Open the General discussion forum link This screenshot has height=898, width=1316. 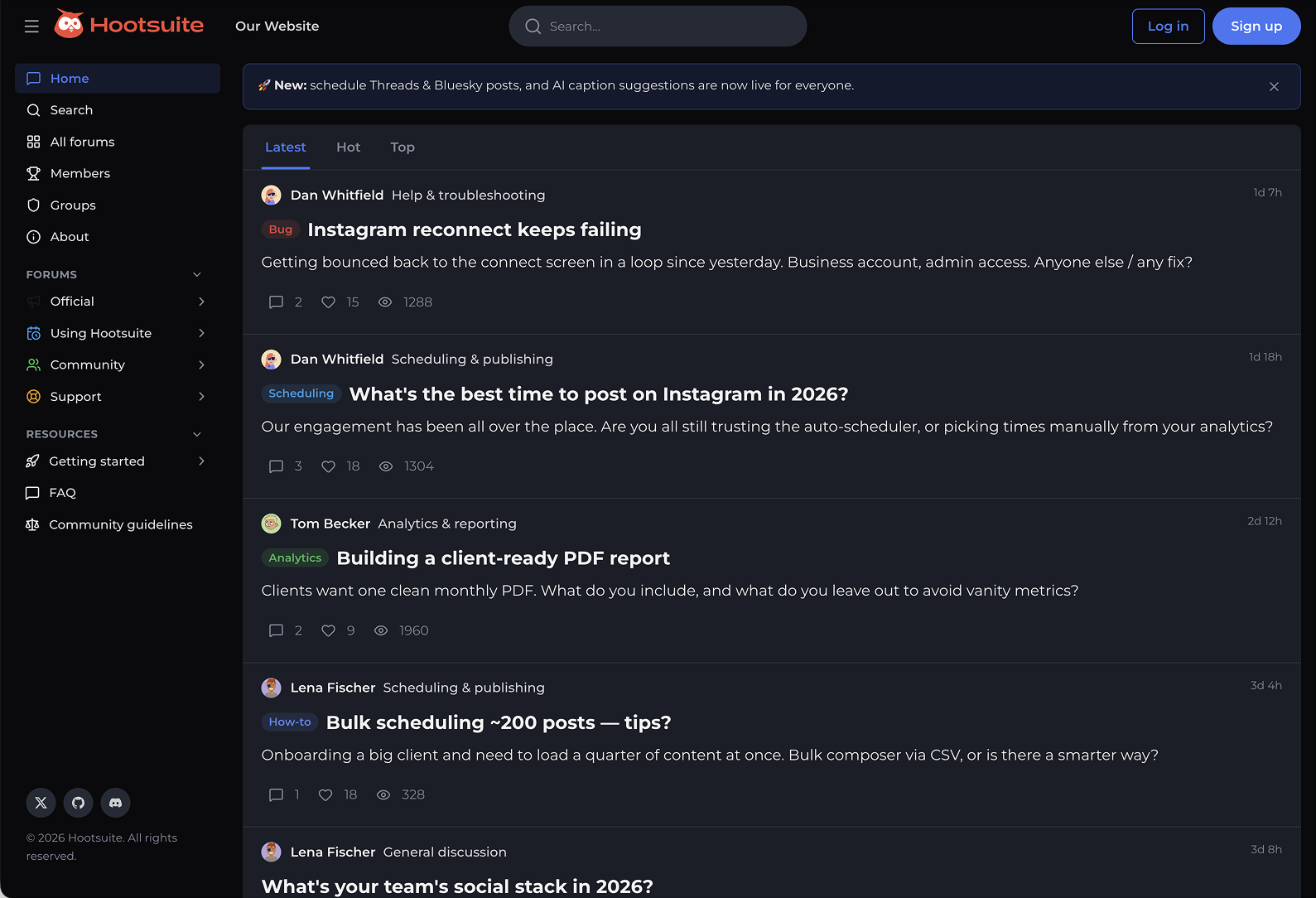pyautogui.click(x=445, y=852)
